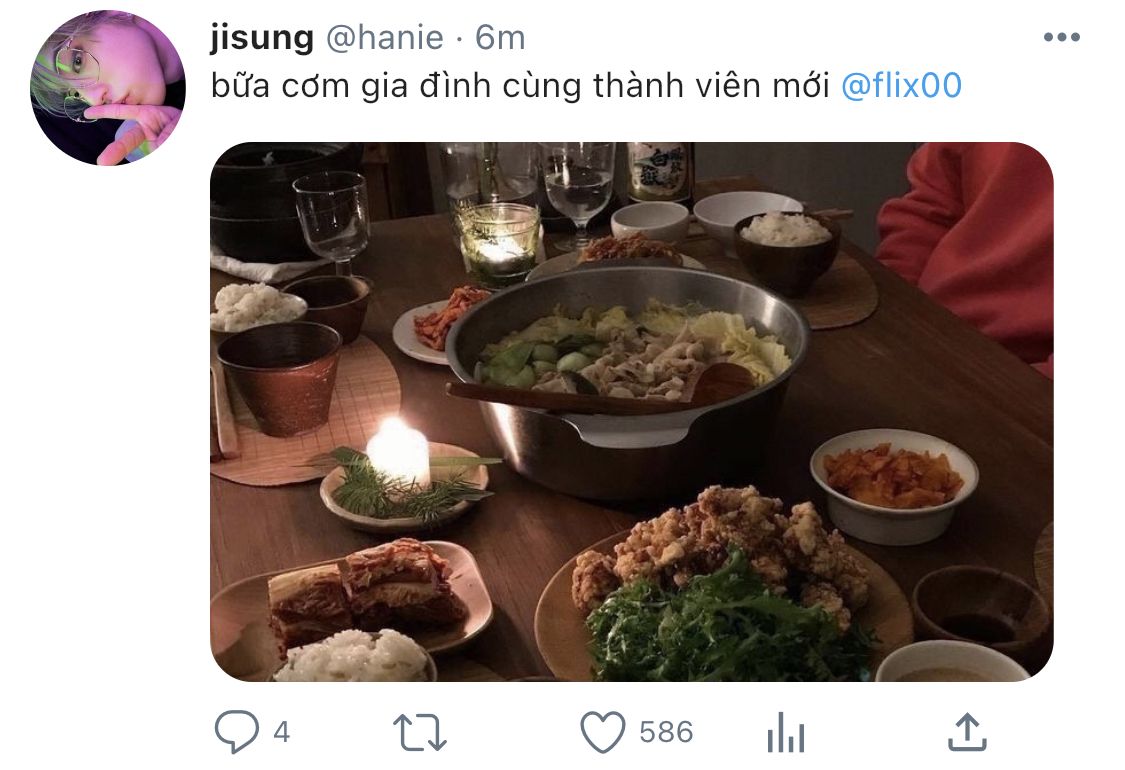
Task: Visit the jisung display name profile
Action: pos(262,37)
